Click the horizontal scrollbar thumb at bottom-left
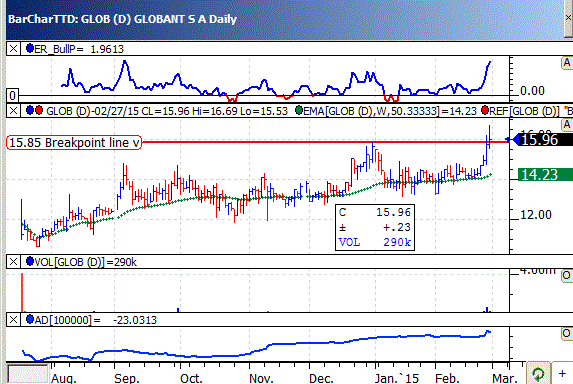 coord(28,374)
